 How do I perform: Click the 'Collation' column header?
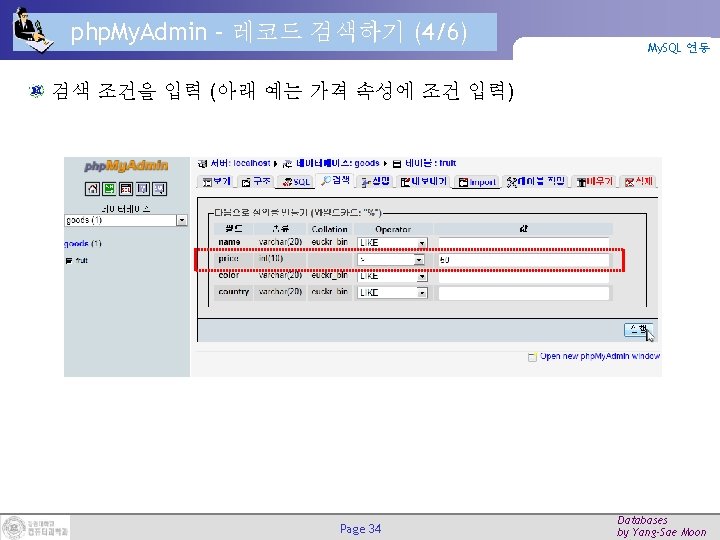[x=329, y=229]
